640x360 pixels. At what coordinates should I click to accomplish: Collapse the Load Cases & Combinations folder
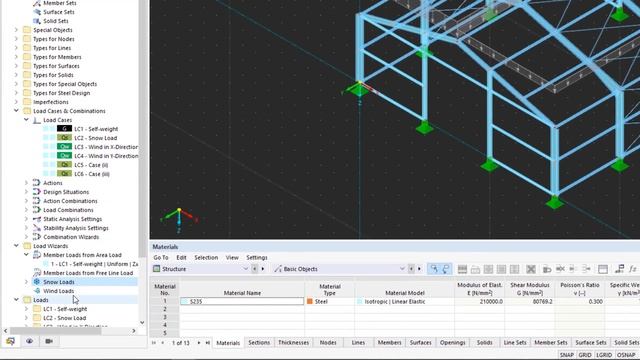[16, 111]
